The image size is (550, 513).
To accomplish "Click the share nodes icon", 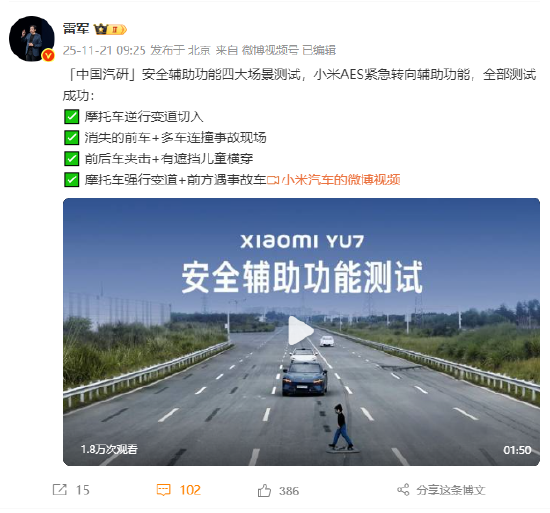I will [x=403, y=490].
